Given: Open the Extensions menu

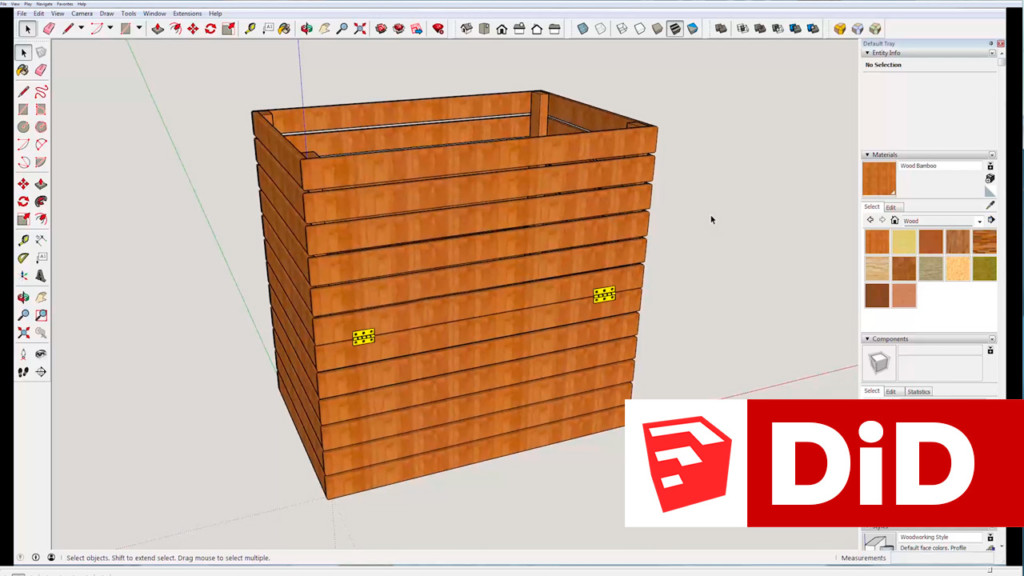Looking at the screenshot, I should coord(187,13).
